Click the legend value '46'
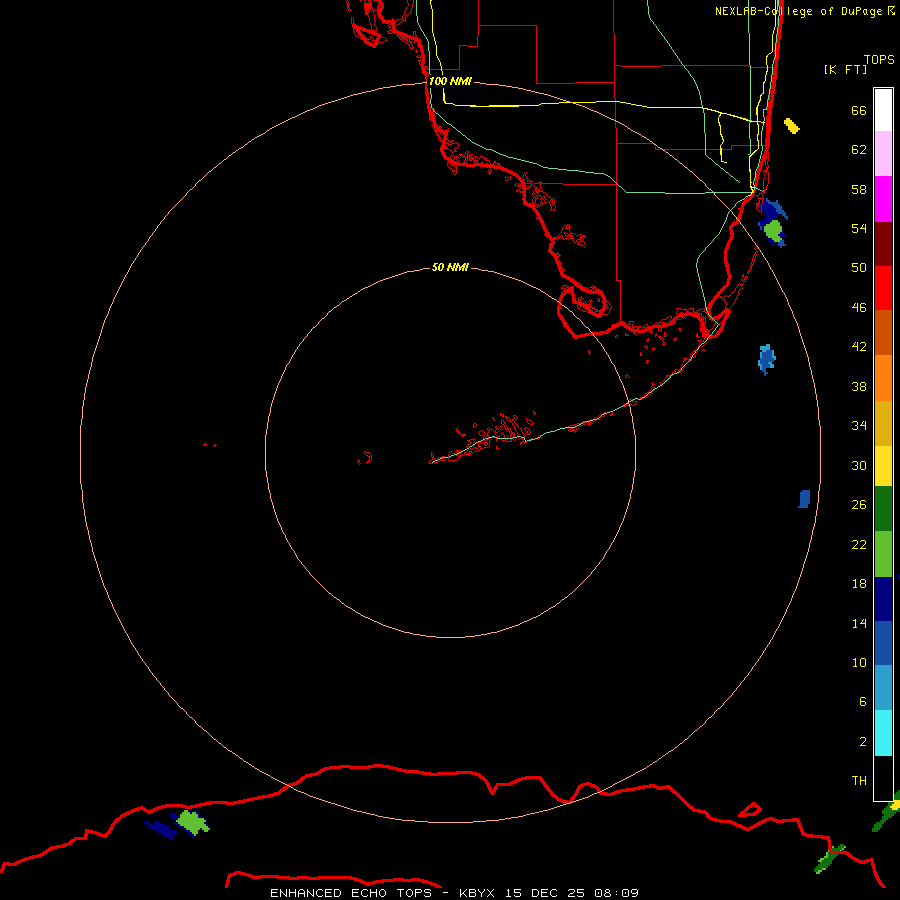Viewport: 900px width, 900px height. (859, 308)
